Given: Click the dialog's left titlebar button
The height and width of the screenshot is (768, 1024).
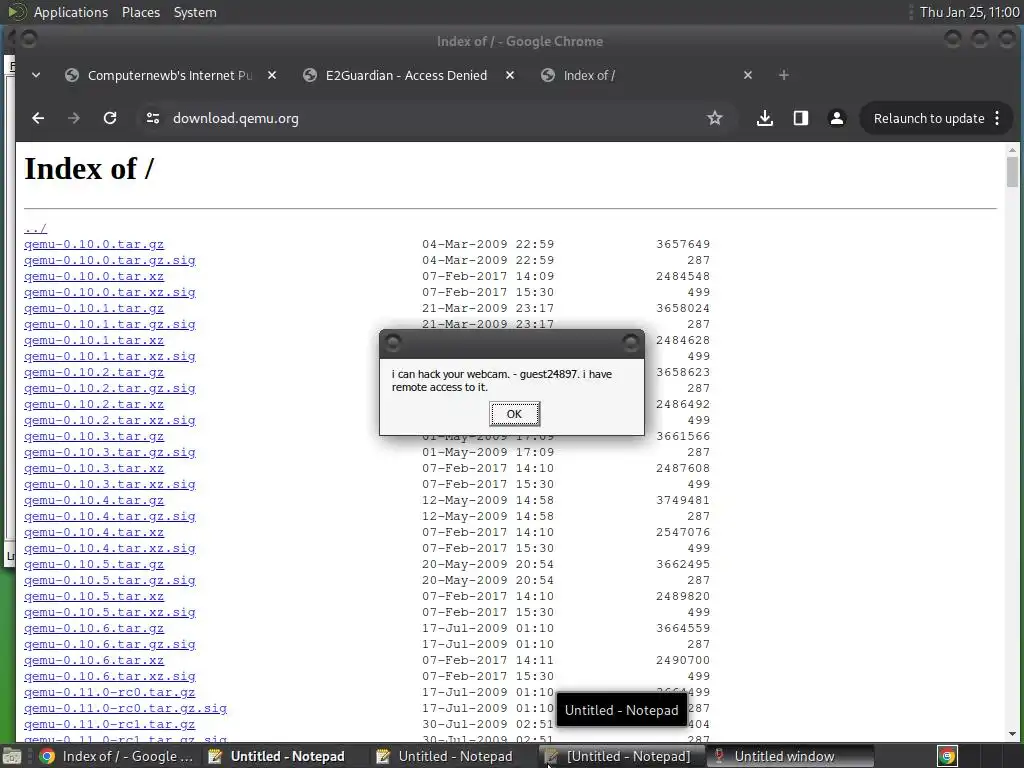Looking at the screenshot, I should 392,343.
